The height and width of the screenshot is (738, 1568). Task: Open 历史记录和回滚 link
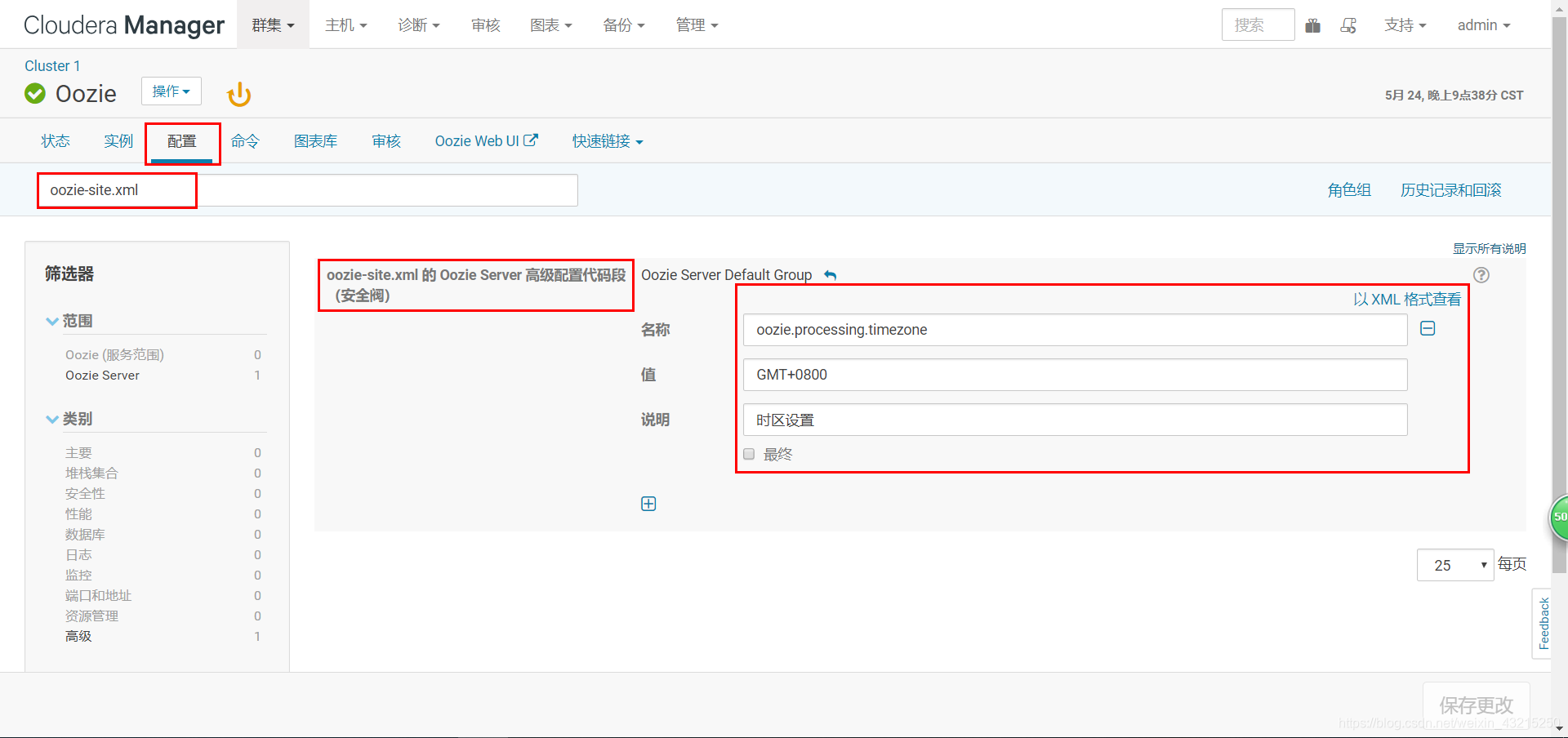click(x=1451, y=190)
